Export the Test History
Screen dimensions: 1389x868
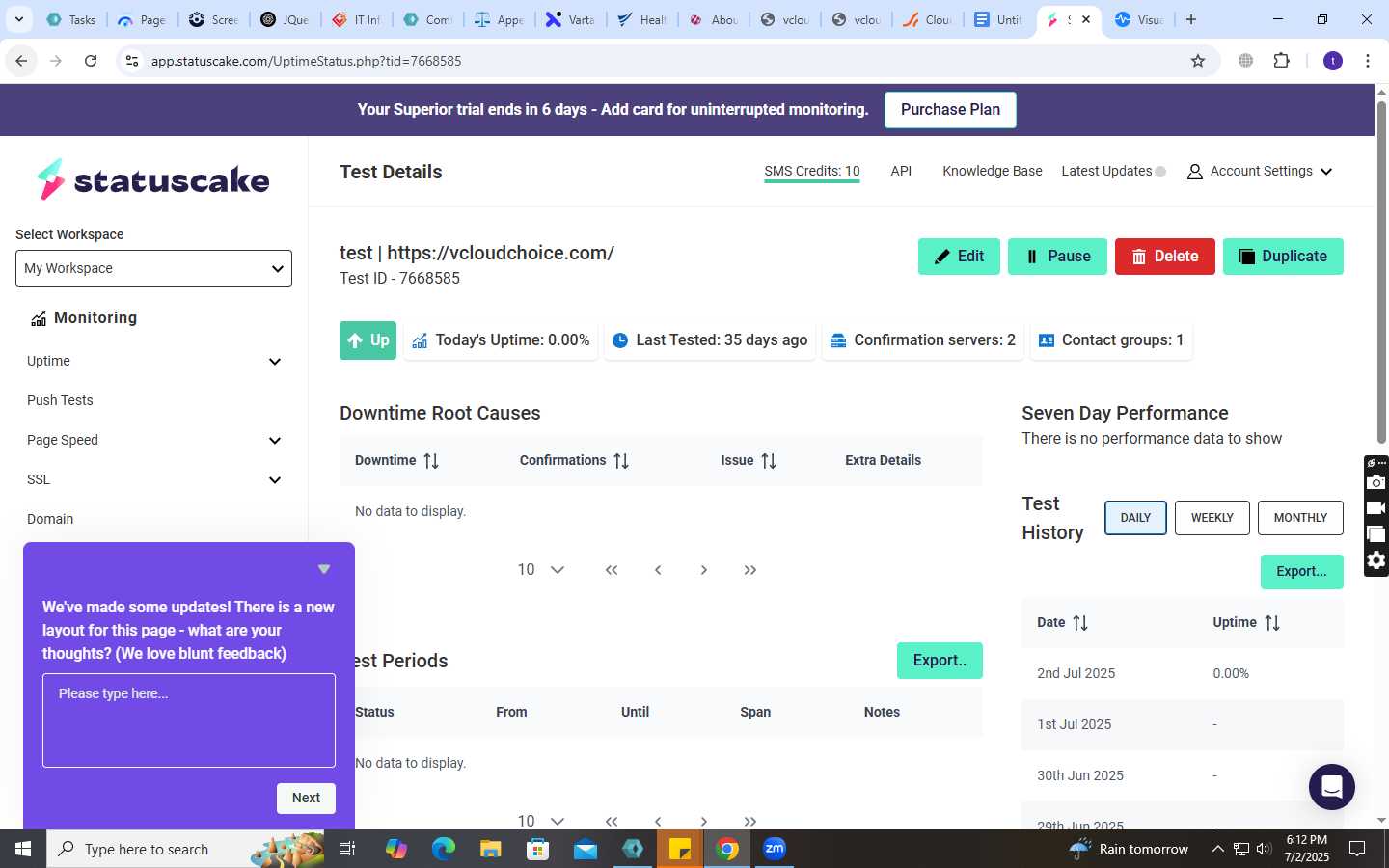tap(1301, 572)
